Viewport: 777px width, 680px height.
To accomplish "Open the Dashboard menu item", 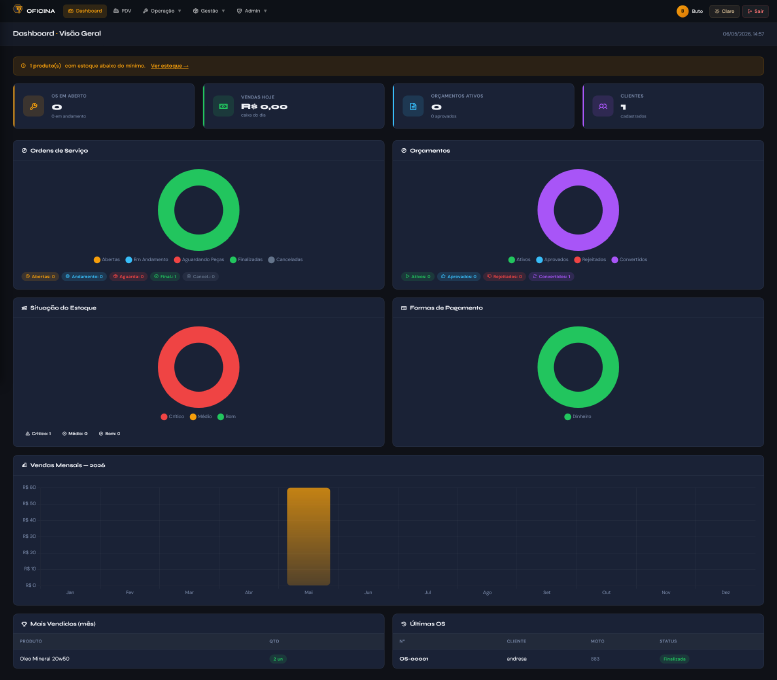I will pos(85,11).
